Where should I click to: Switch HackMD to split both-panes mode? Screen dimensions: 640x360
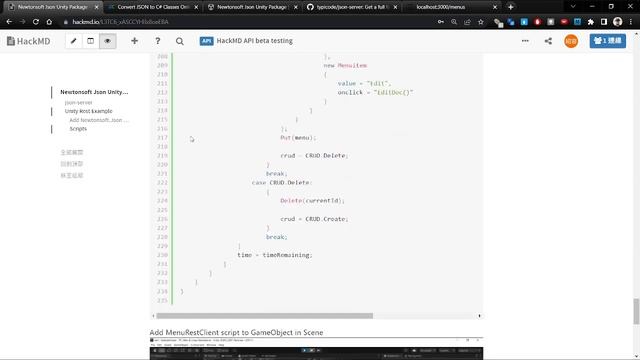[x=91, y=41]
